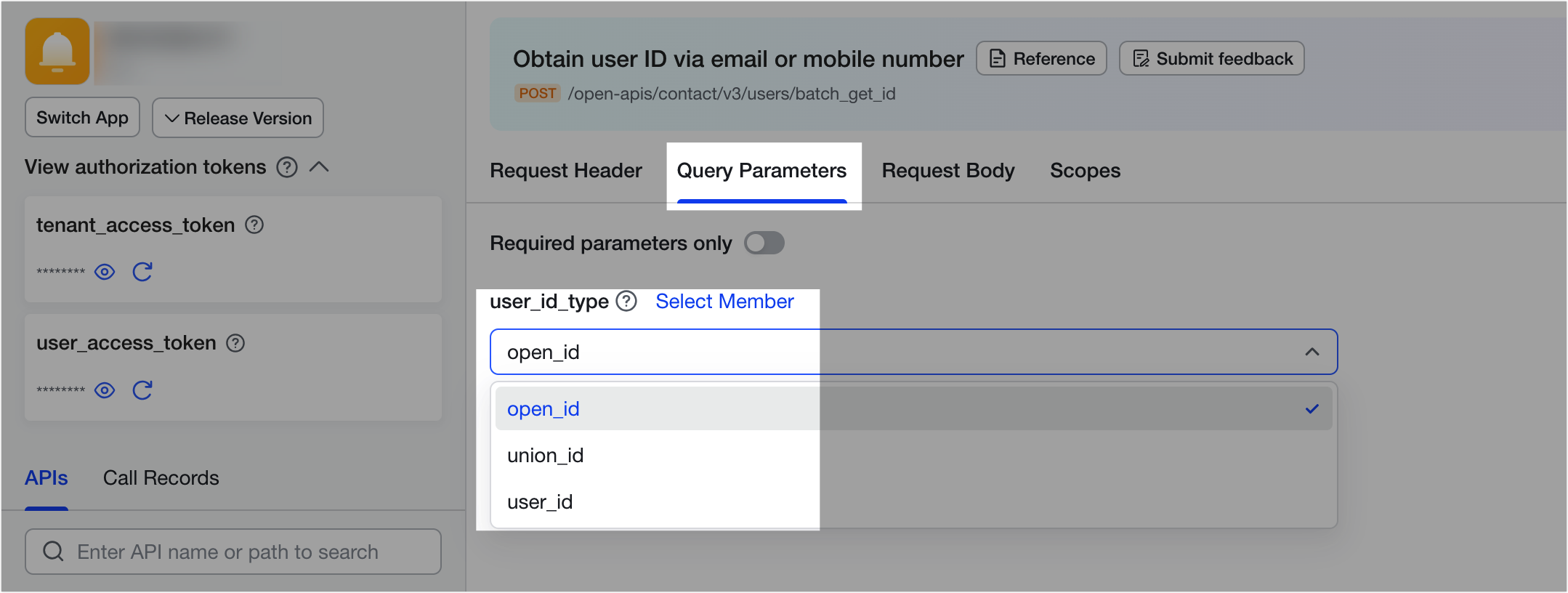Screen dimensions: 1568x593
Task: Click the search magnifier icon
Action: [x=53, y=552]
